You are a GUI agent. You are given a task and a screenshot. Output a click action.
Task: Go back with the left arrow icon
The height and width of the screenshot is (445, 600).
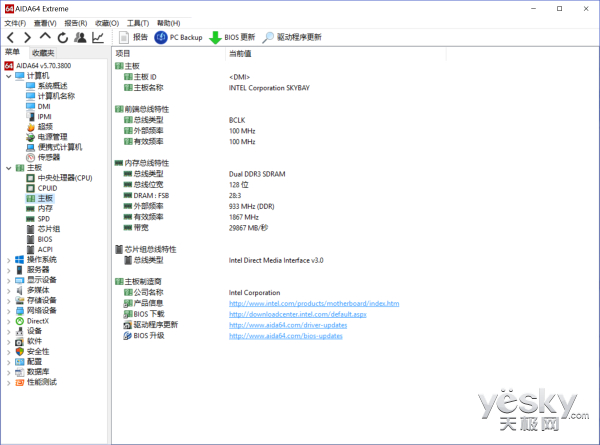pos(11,37)
